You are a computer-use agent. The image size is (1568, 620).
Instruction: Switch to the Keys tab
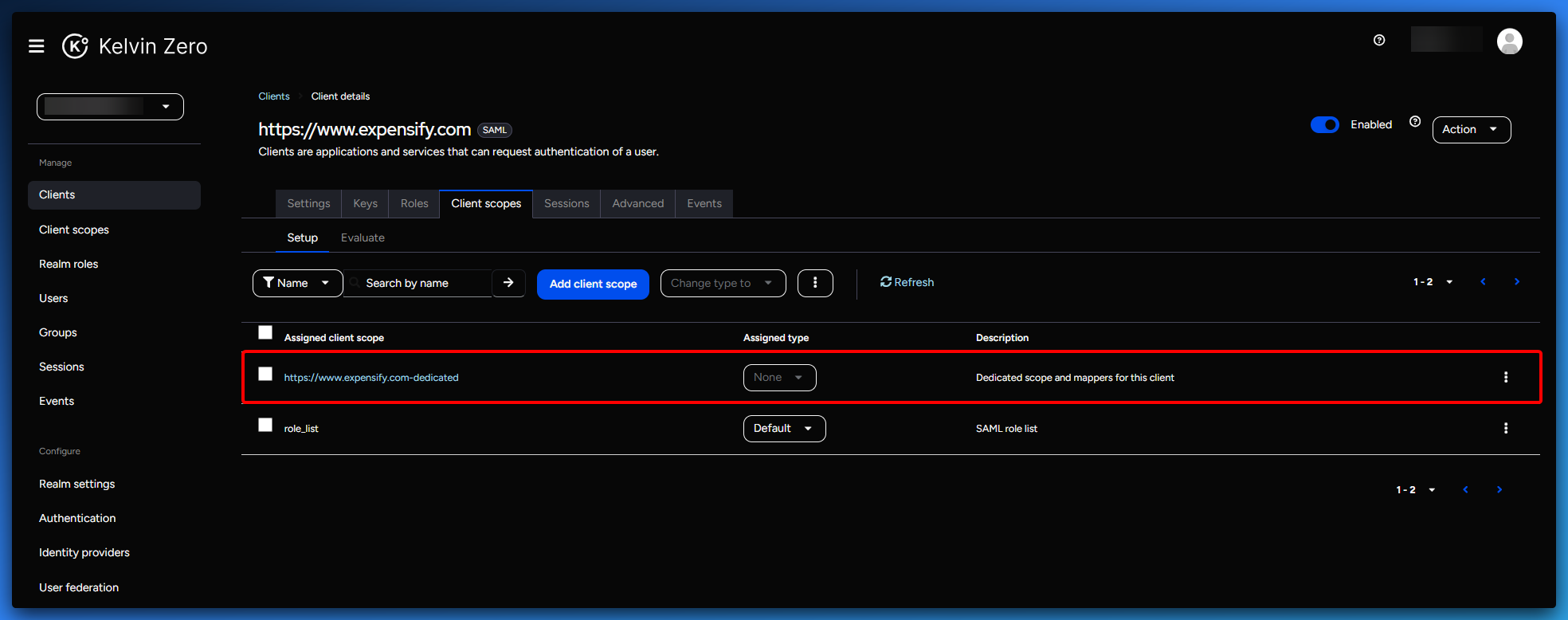tap(365, 203)
